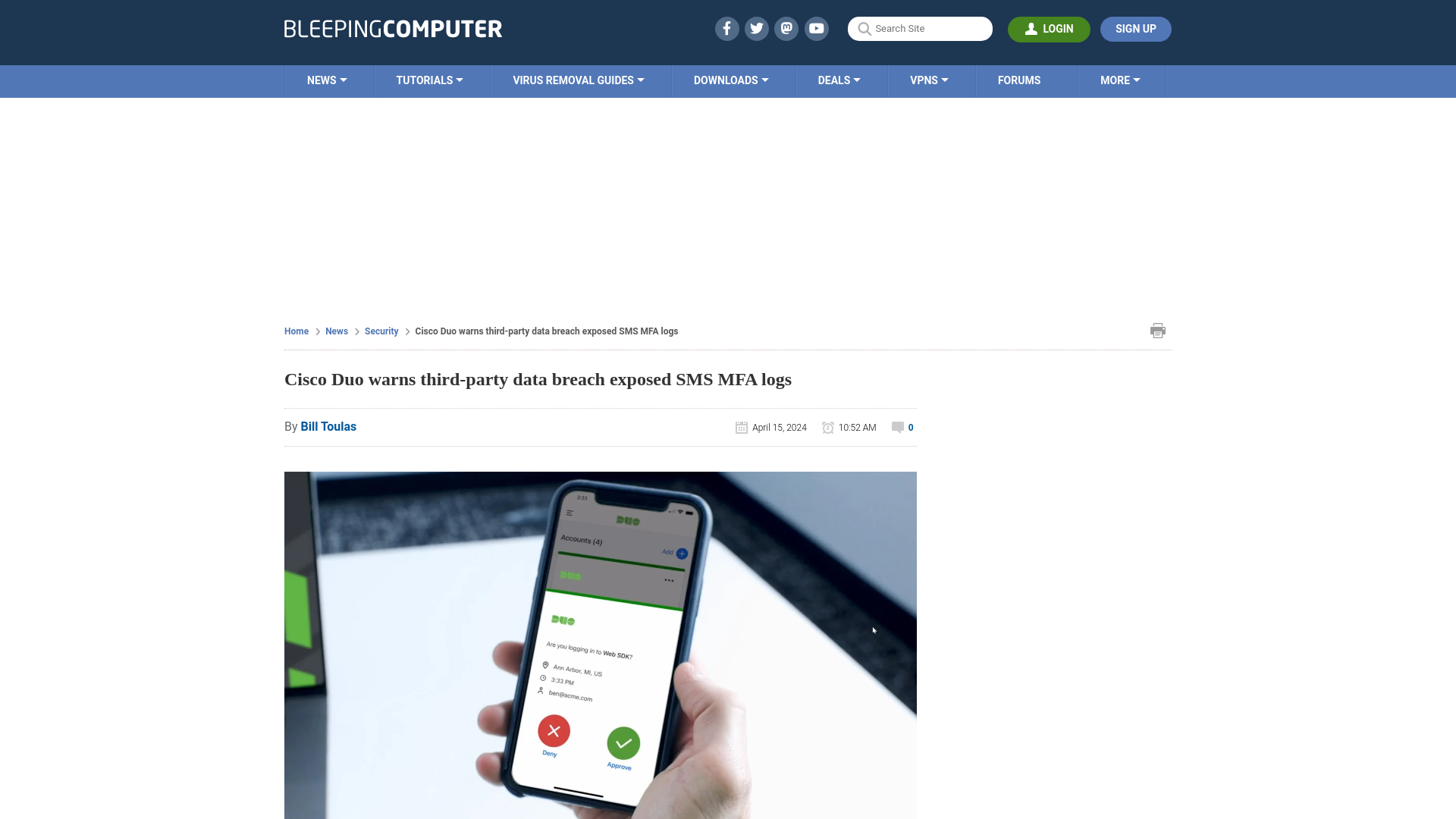
Task: Click the author link Bill Toulas
Action: pos(328,427)
